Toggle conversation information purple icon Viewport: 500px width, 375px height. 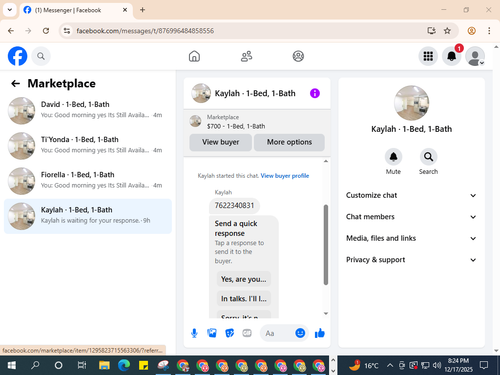tap(315, 93)
